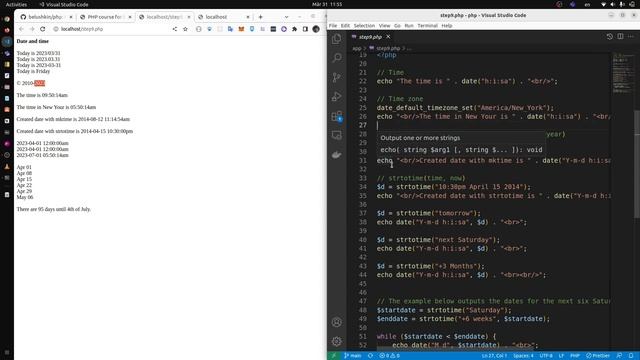Open the Edit menu in VS Code

click(x=345, y=25)
